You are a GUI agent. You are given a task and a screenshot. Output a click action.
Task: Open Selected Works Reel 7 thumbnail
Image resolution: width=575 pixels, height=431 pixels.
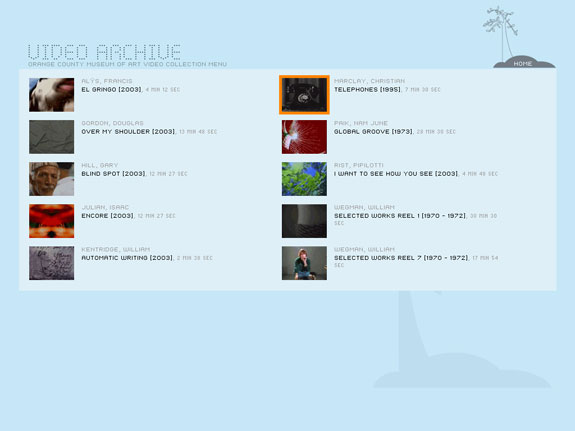[x=304, y=263]
